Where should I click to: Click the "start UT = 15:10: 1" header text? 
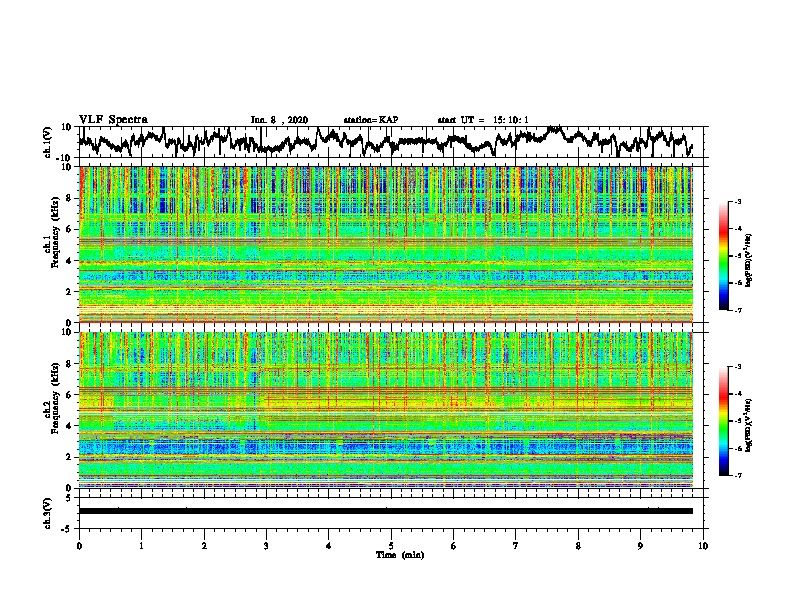(483, 120)
